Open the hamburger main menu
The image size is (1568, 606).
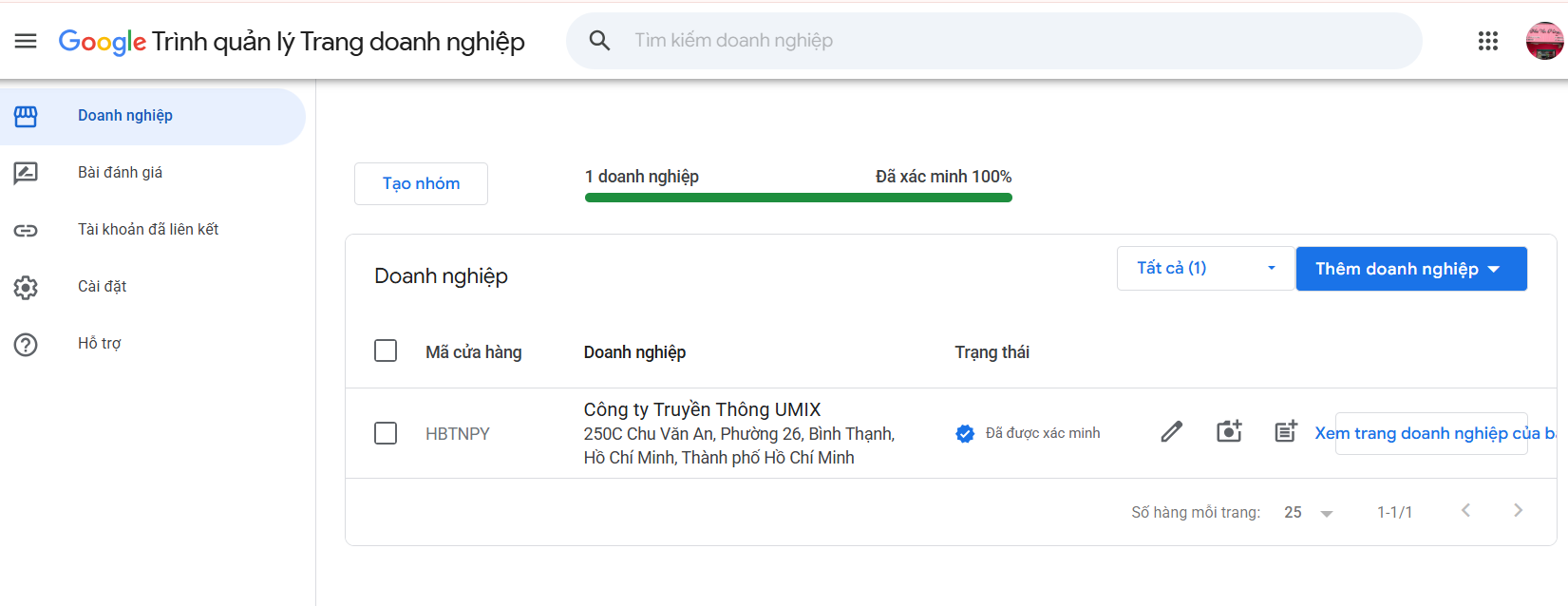click(26, 41)
